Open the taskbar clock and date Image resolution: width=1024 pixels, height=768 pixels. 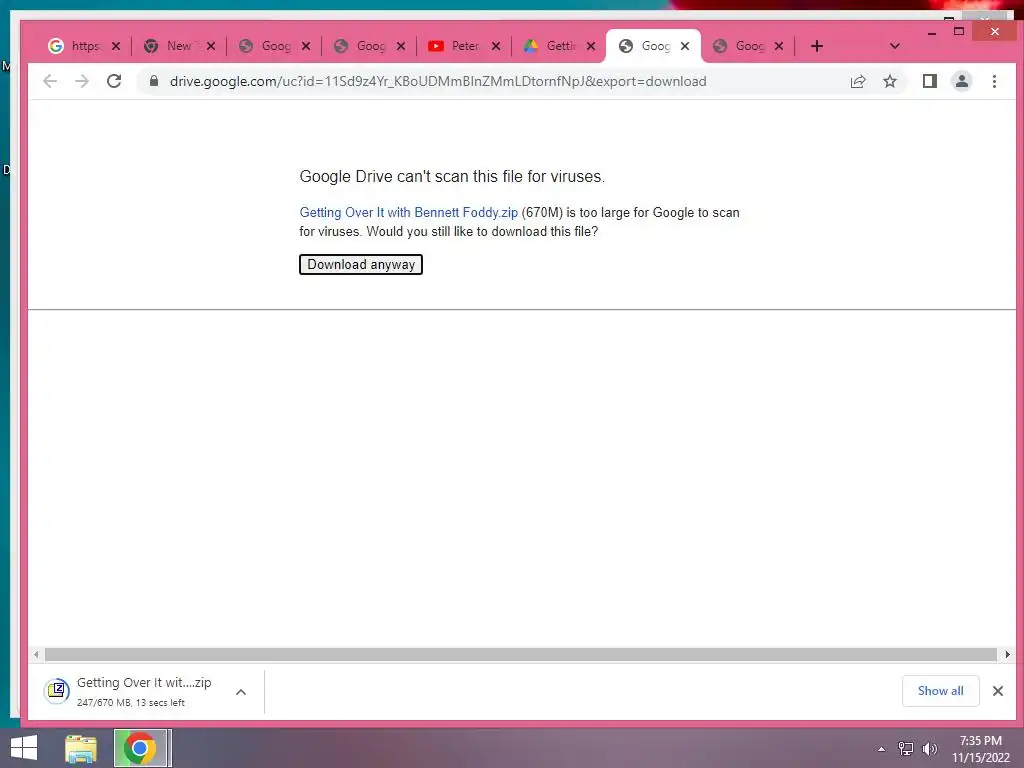[980, 749]
